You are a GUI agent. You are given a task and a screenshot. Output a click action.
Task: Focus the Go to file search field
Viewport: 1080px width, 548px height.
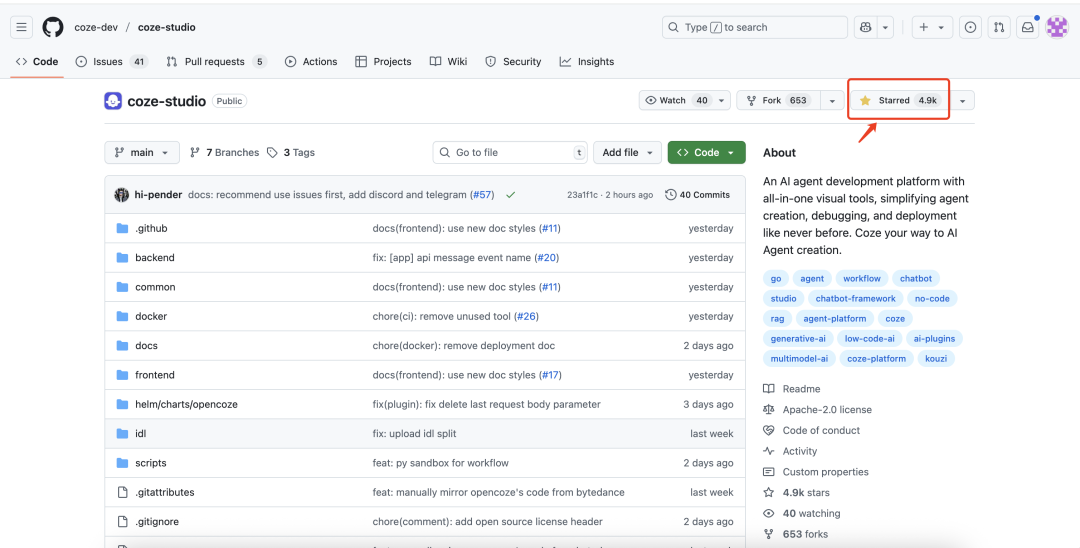click(x=510, y=152)
